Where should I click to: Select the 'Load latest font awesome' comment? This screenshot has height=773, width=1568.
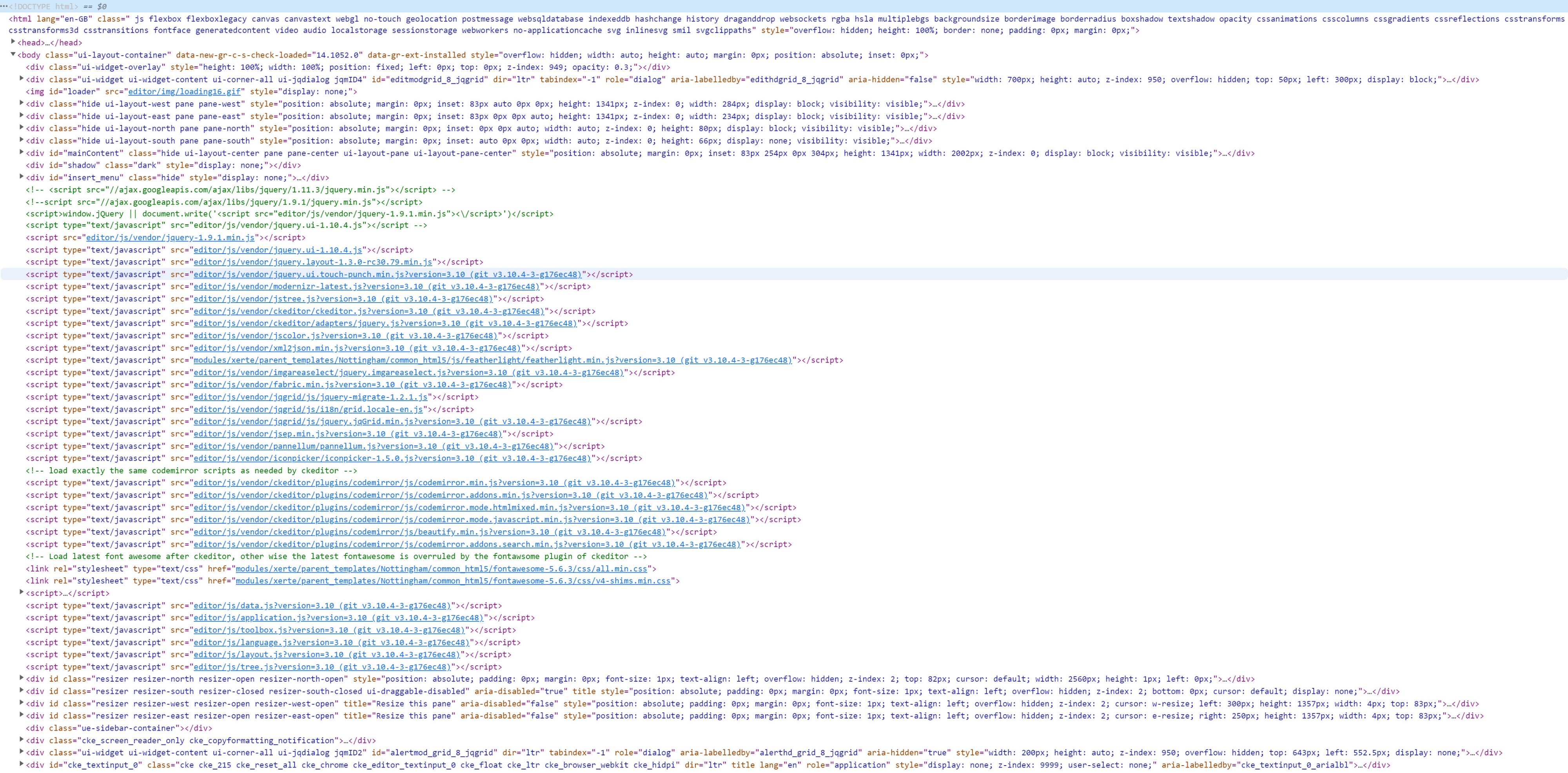pos(336,556)
